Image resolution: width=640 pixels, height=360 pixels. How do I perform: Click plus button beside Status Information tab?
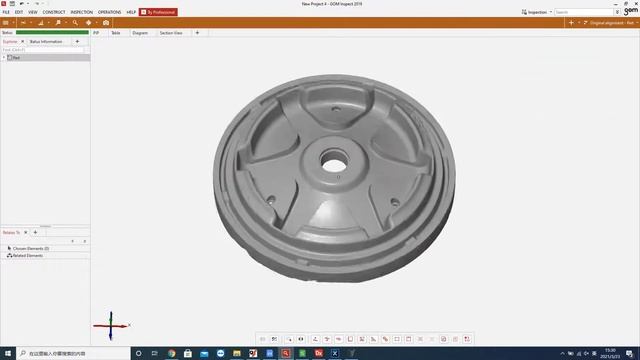click(77, 42)
